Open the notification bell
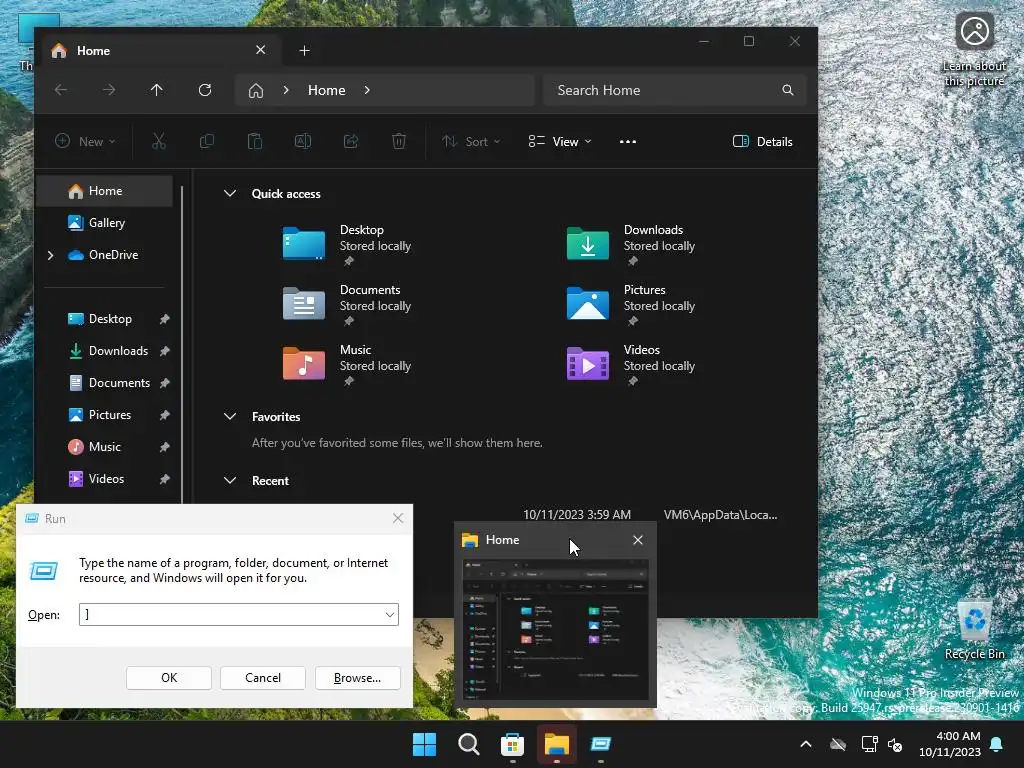 pyautogui.click(x=997, y=744)
